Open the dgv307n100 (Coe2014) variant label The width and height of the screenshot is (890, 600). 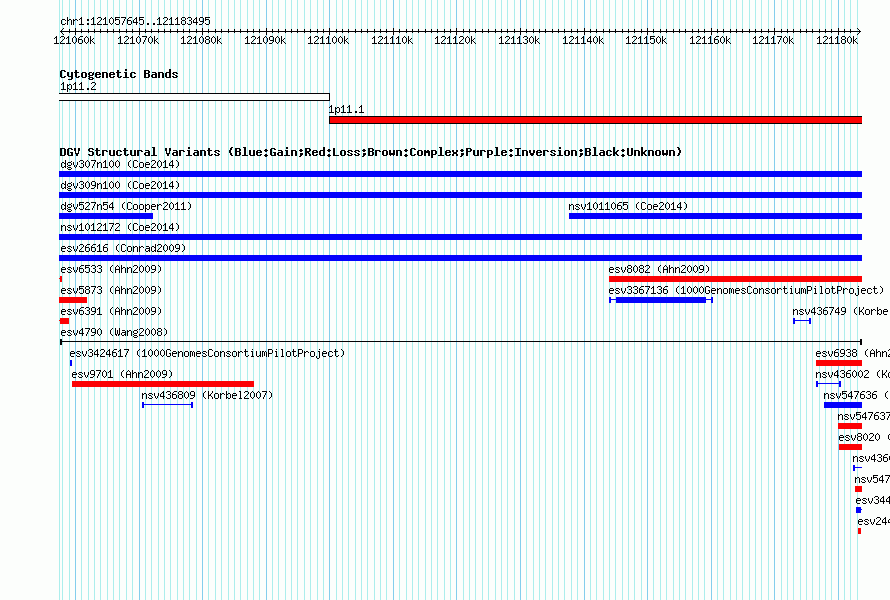click(x=120, y=164)
